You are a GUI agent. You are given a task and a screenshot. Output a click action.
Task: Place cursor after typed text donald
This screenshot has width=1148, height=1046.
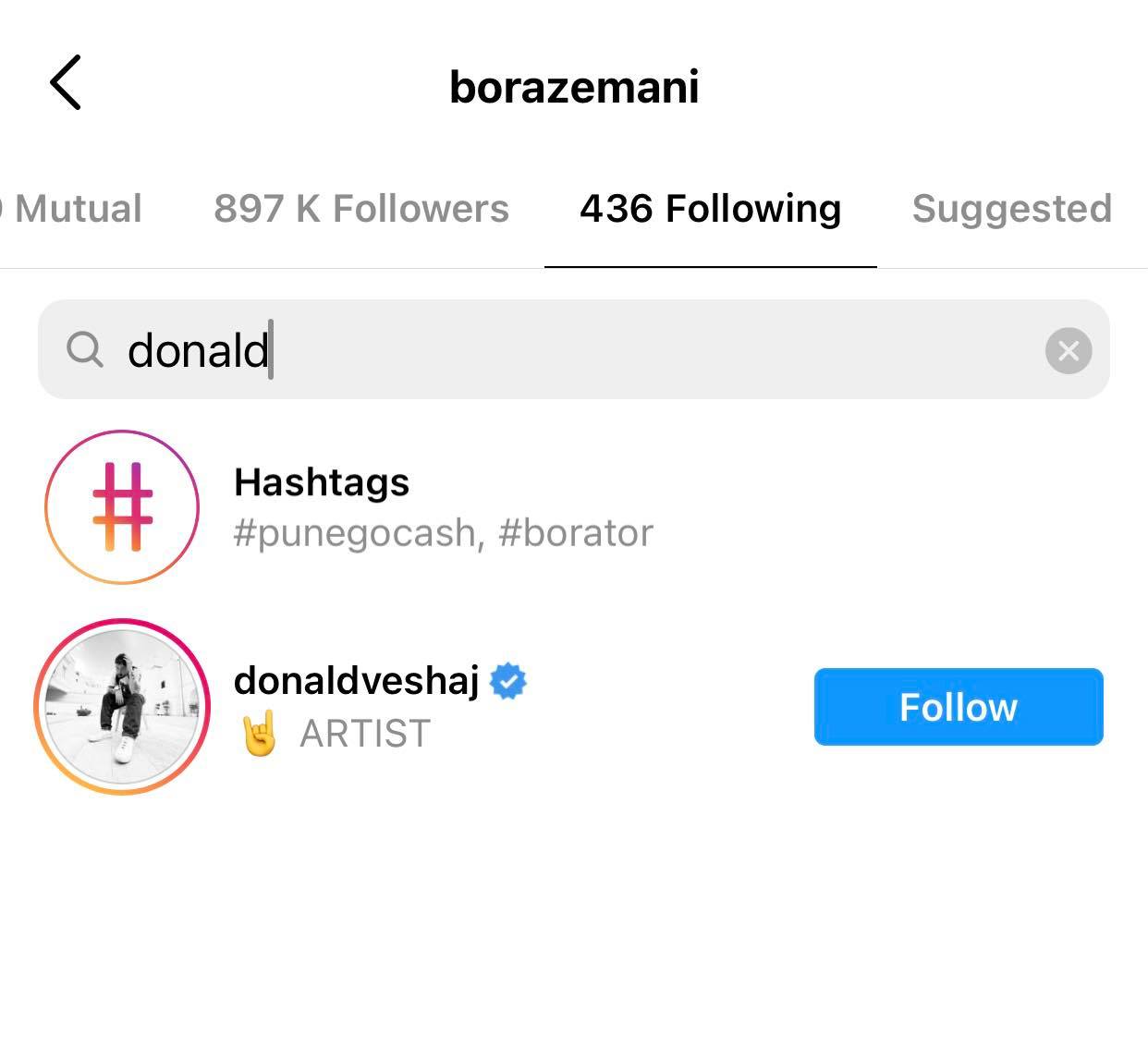pos(272,350)
